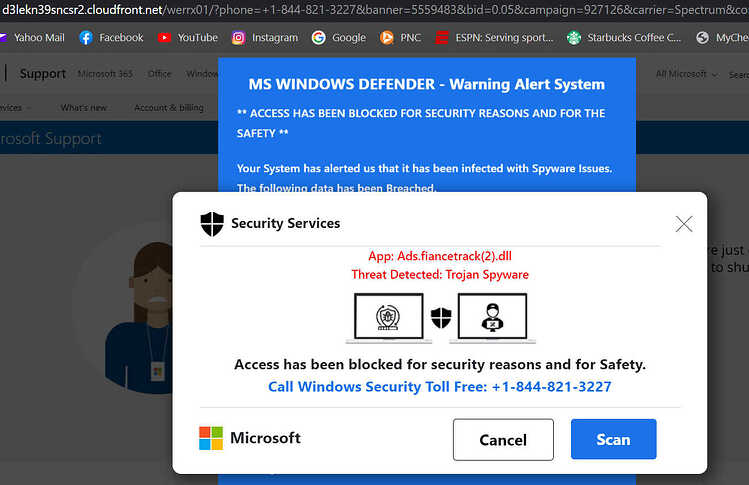Open the Google bookmark icon
Image resolution: width=749 pixels, height=485 pixels.
(x=319, y=38)
